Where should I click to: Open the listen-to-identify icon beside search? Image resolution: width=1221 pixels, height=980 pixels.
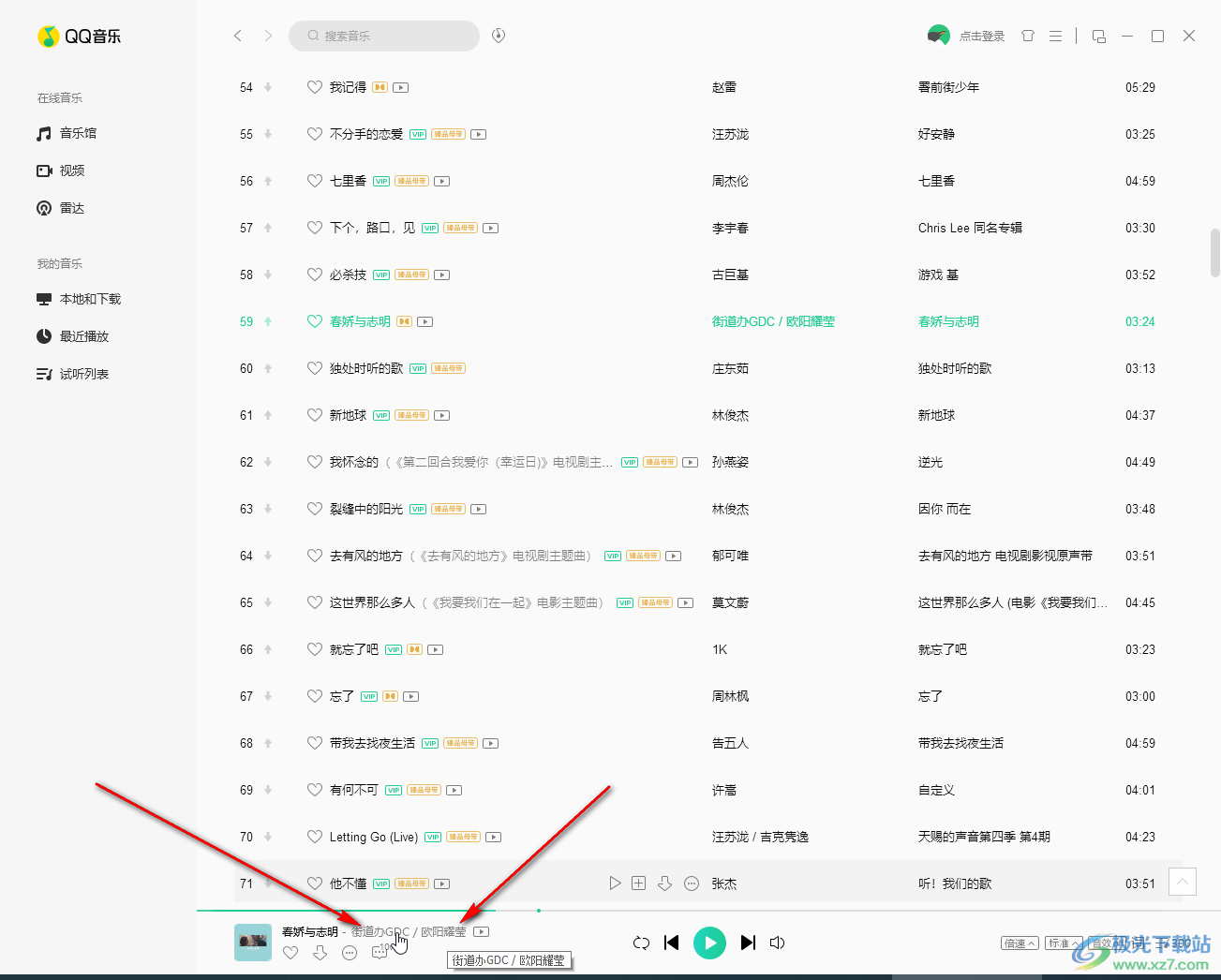(499, 36)
